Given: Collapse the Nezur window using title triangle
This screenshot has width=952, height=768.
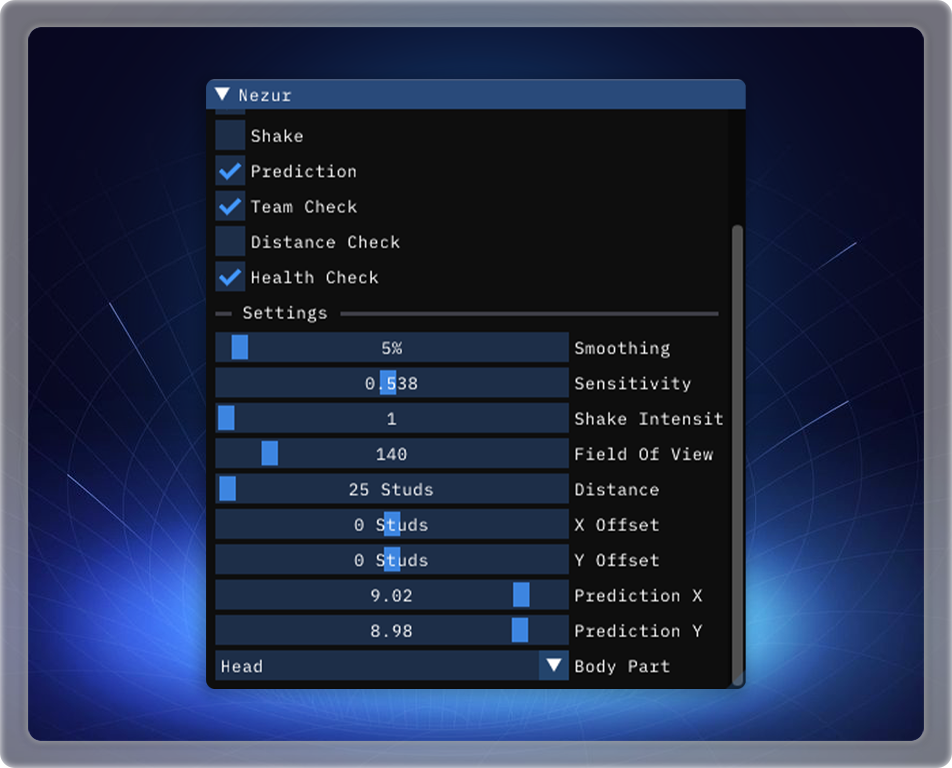Looking at the screenshot, I should coord(222,95).
